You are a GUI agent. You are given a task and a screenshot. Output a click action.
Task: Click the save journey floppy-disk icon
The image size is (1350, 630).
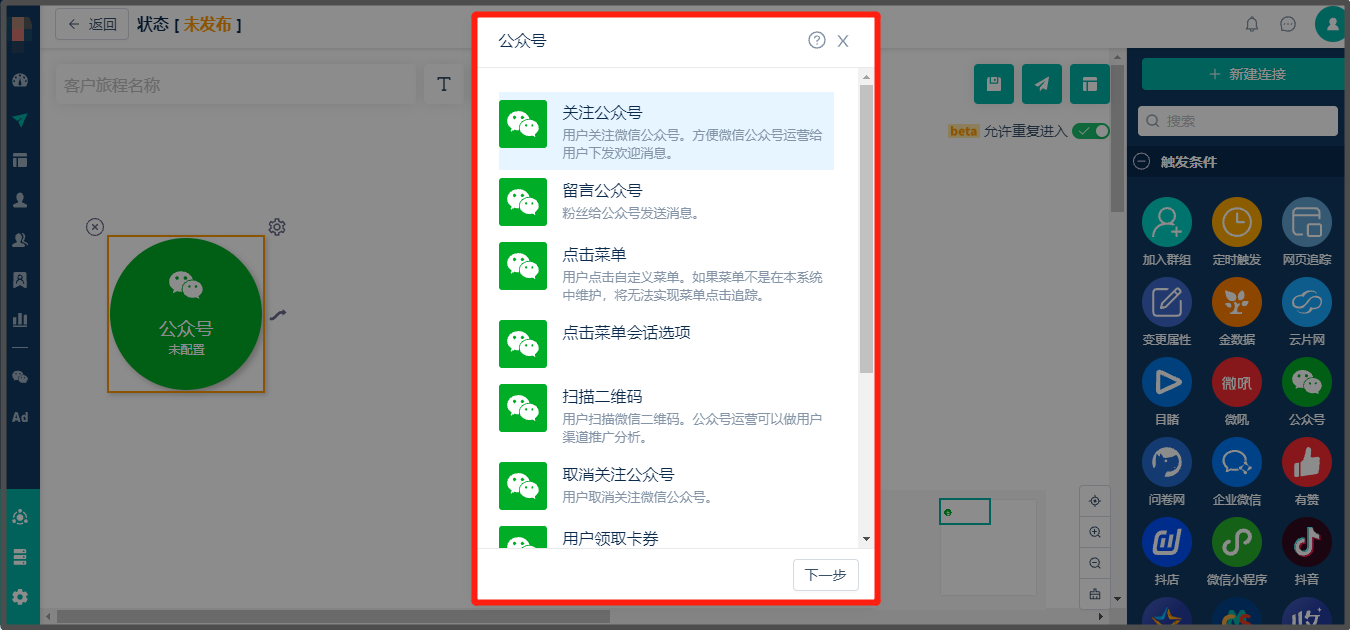click(x=993, y=84)
